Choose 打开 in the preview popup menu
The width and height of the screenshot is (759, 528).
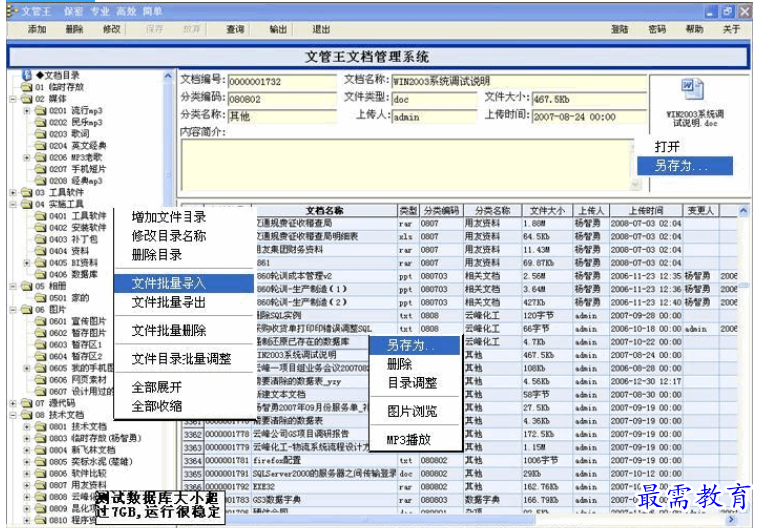click(667, 147)
